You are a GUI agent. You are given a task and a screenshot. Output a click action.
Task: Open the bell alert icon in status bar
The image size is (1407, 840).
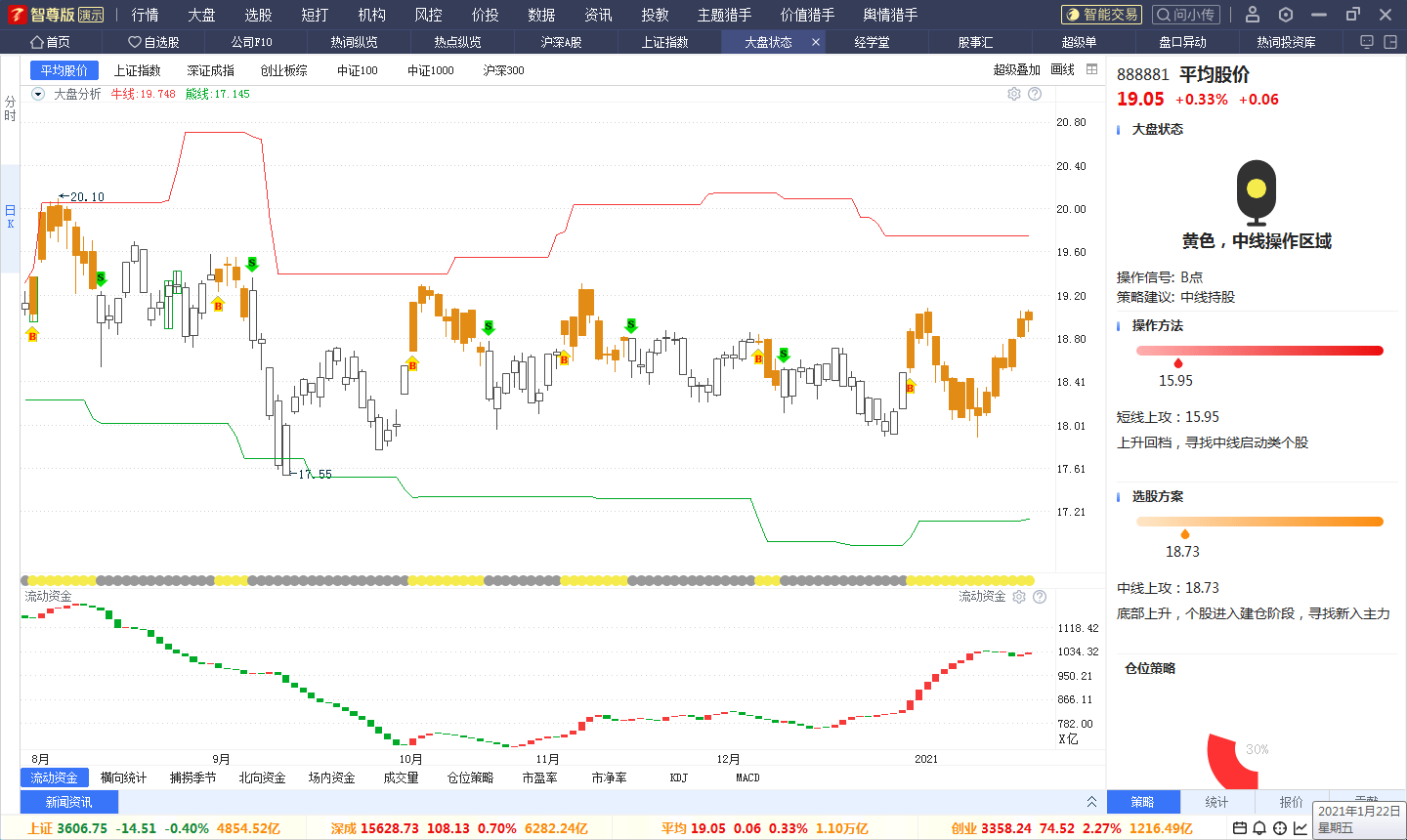(x=1259, y=828)
